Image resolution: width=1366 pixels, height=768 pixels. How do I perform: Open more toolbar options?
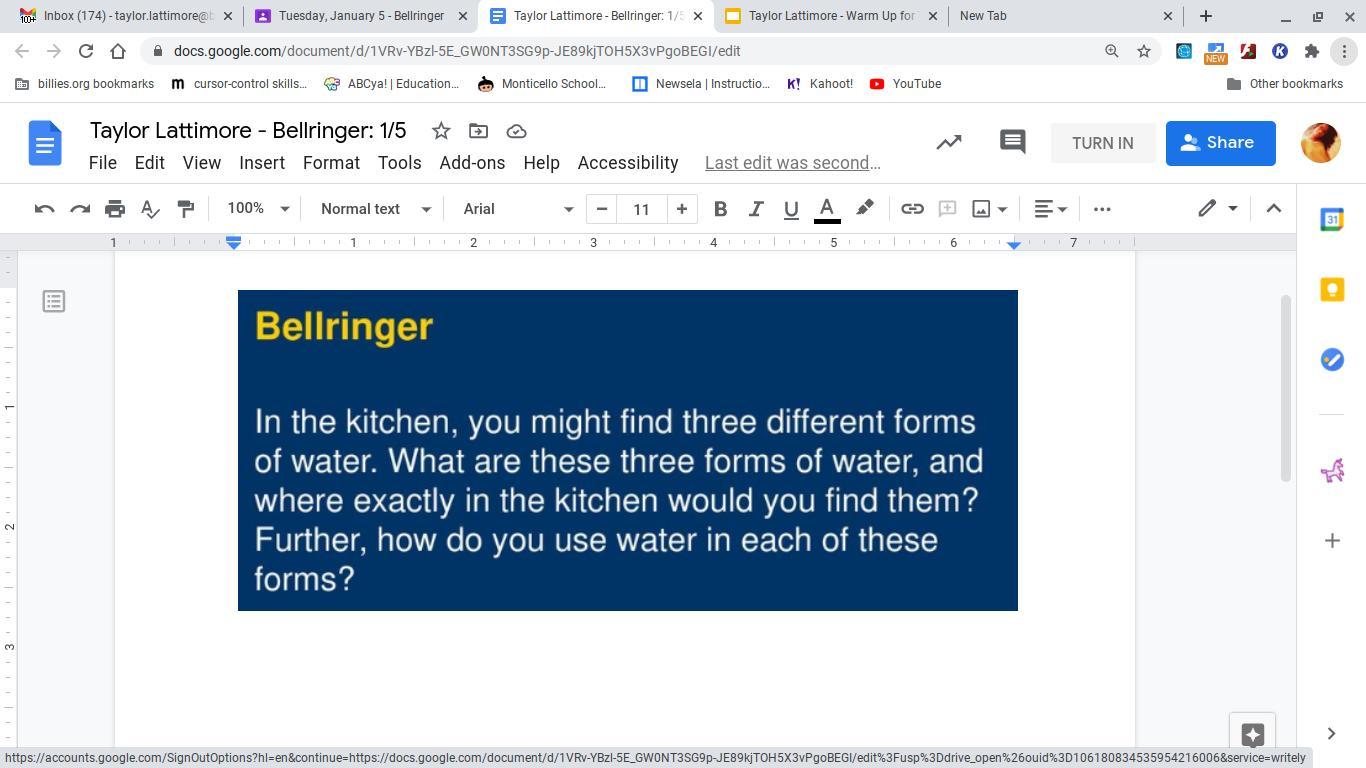pos(1102,209)
